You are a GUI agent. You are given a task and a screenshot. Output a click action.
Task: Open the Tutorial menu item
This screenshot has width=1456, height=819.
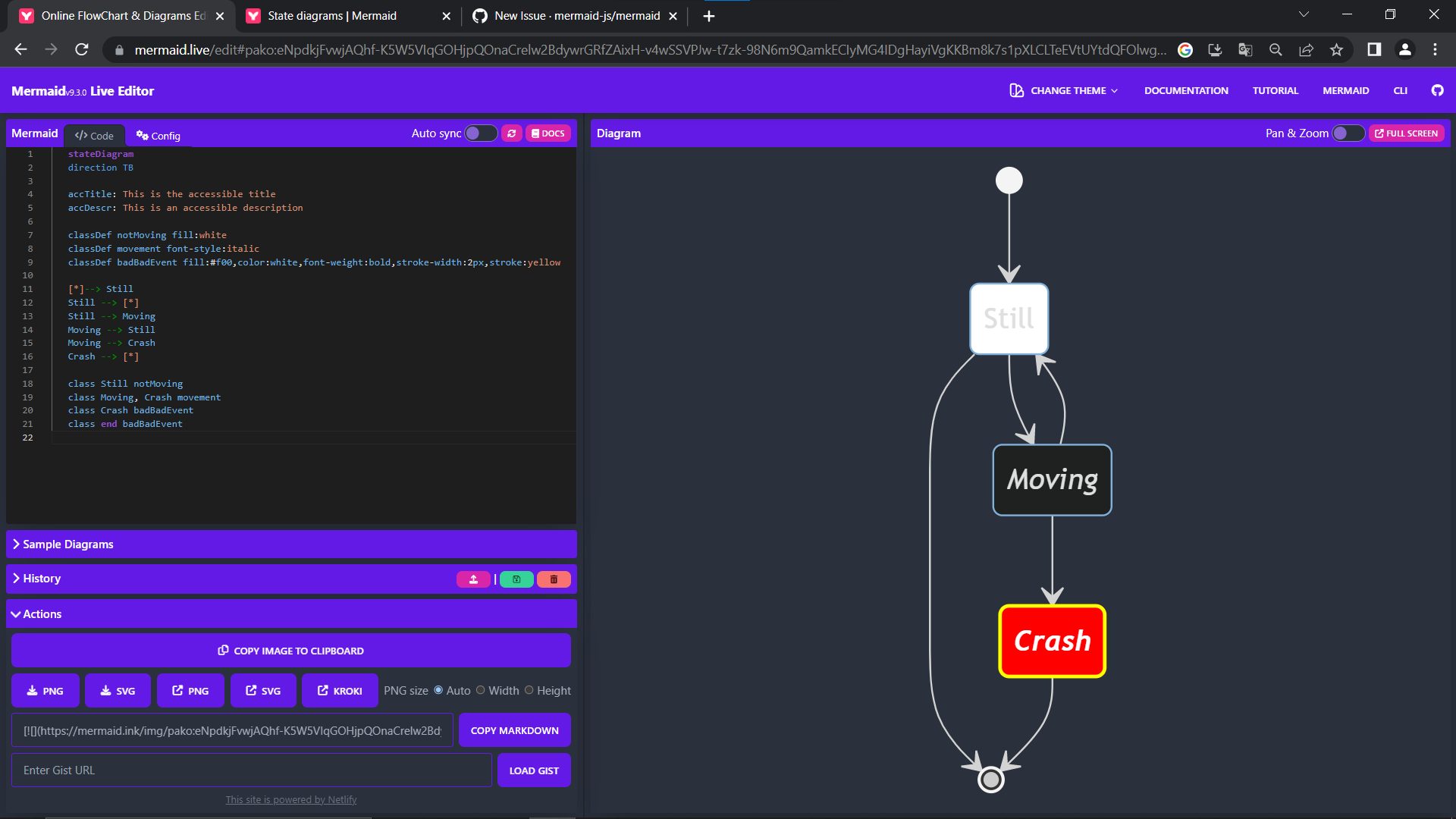coord(1275,90)
